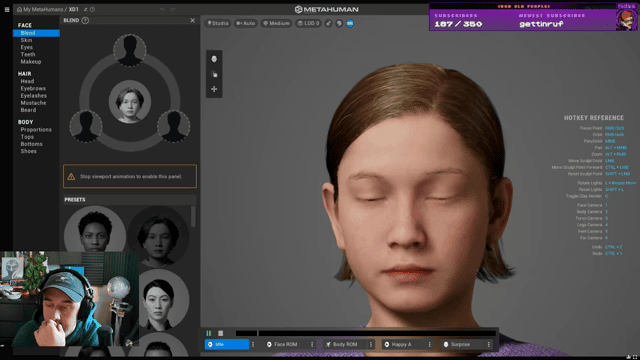The height and width of the screenshot is (360, 640).
Task: Open options dots for Face ROM
Action: pos(312,344)
